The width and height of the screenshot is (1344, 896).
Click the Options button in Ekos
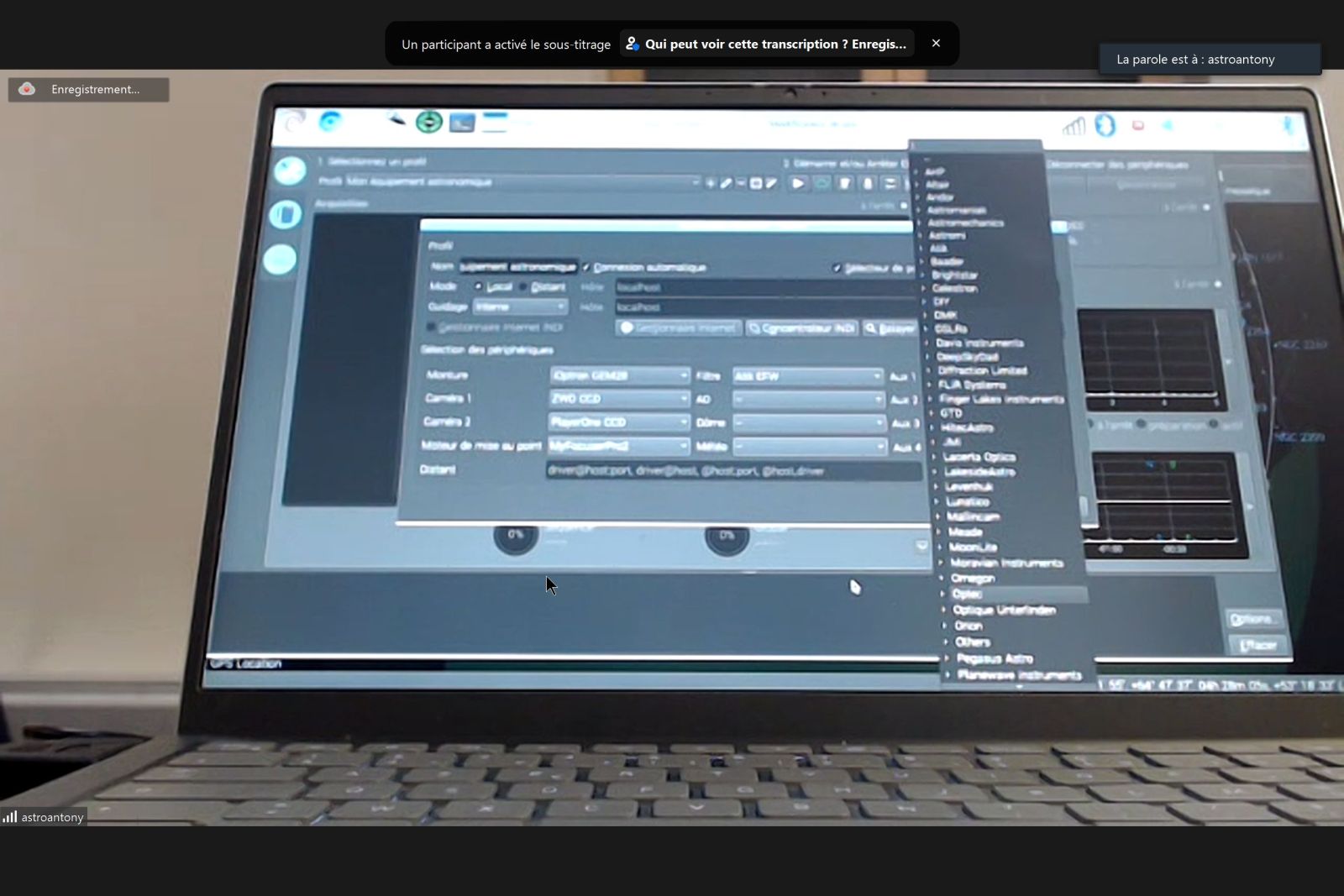coord(1253,619)
